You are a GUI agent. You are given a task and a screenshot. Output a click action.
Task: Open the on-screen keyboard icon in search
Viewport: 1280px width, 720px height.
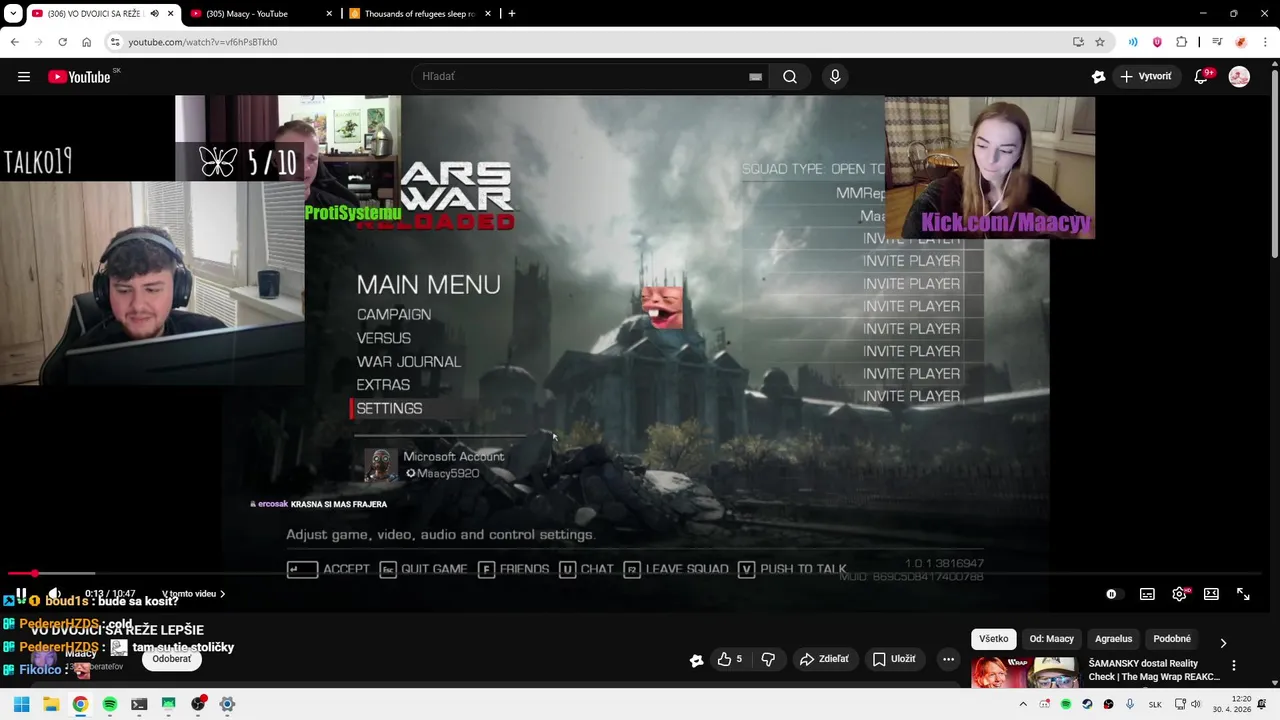(x=755, y=77)
